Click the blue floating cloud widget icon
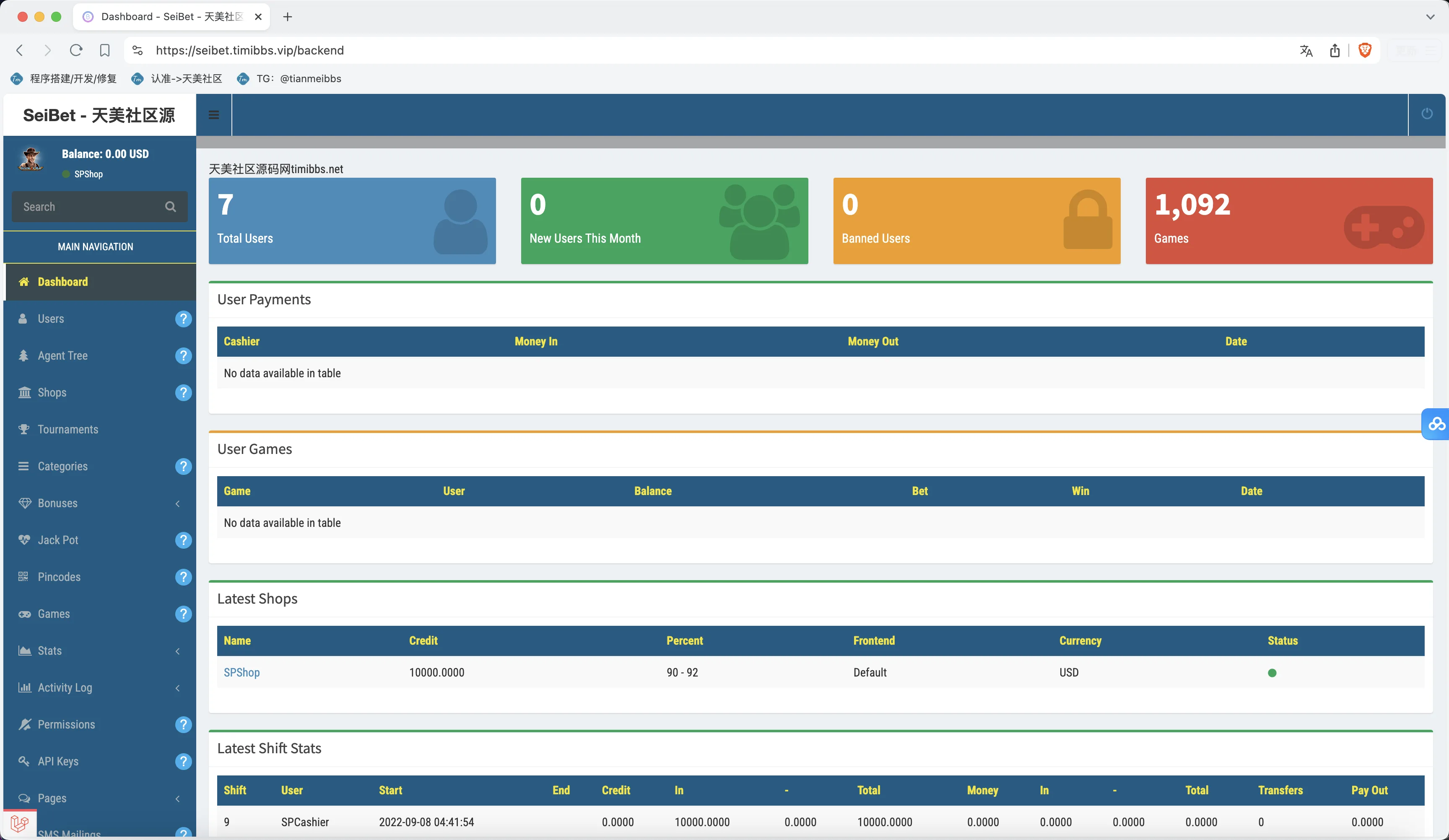Screen dimensions: 1449x840 pyautogui.click(x=1436, y=424)
